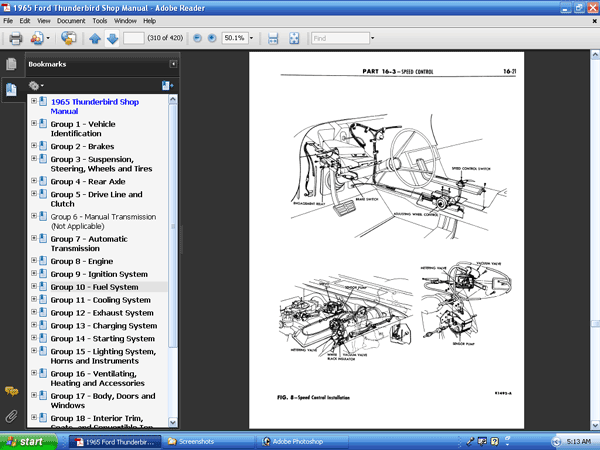The width and height of the screenshot is (600, 450).
Task: Open the Start Meeting toolbar icon
Action: click(37, 38)
